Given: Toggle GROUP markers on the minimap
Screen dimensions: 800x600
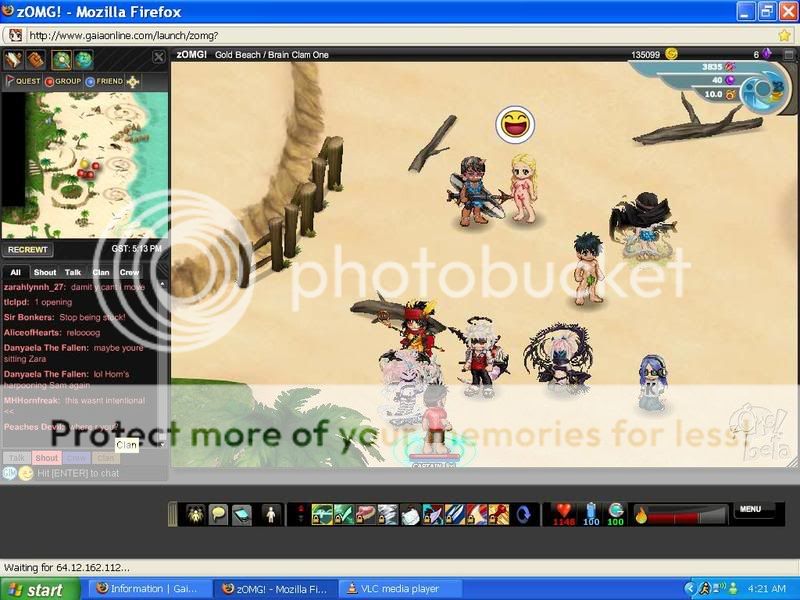Looking at the screenshot, I should 64,82.
